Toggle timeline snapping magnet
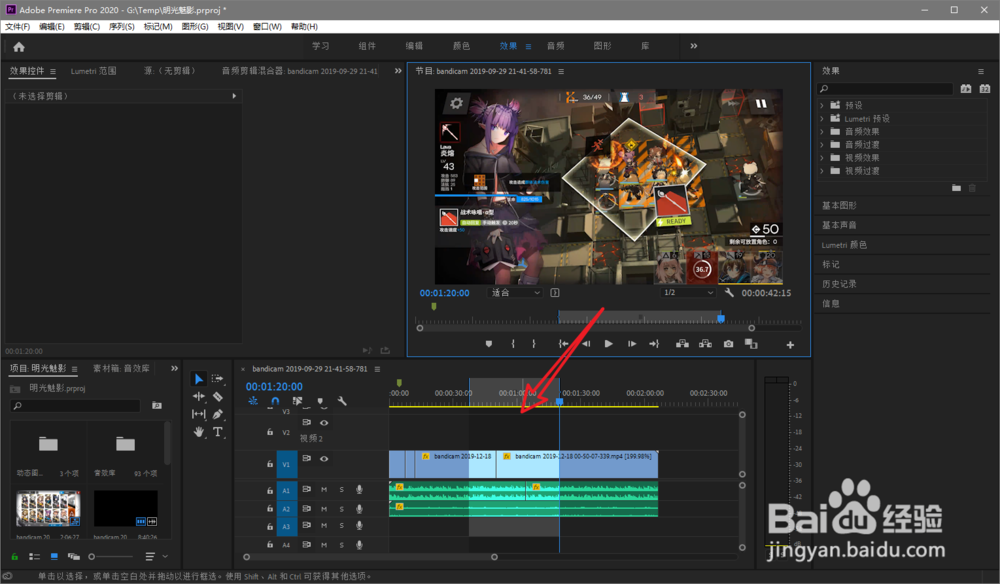 point(275,401)
